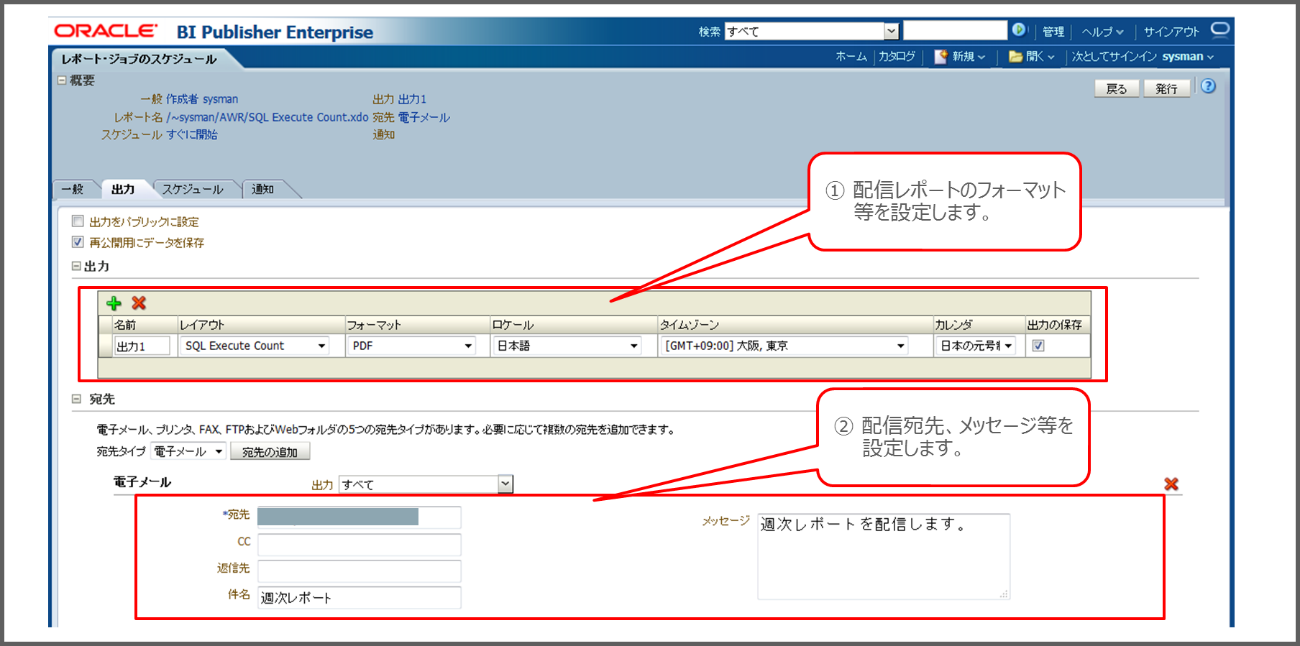Uncheck 再公開用にデータを保存 checkbox
The height and width of the screenshot is (646, 1300).
pos(78,242)
